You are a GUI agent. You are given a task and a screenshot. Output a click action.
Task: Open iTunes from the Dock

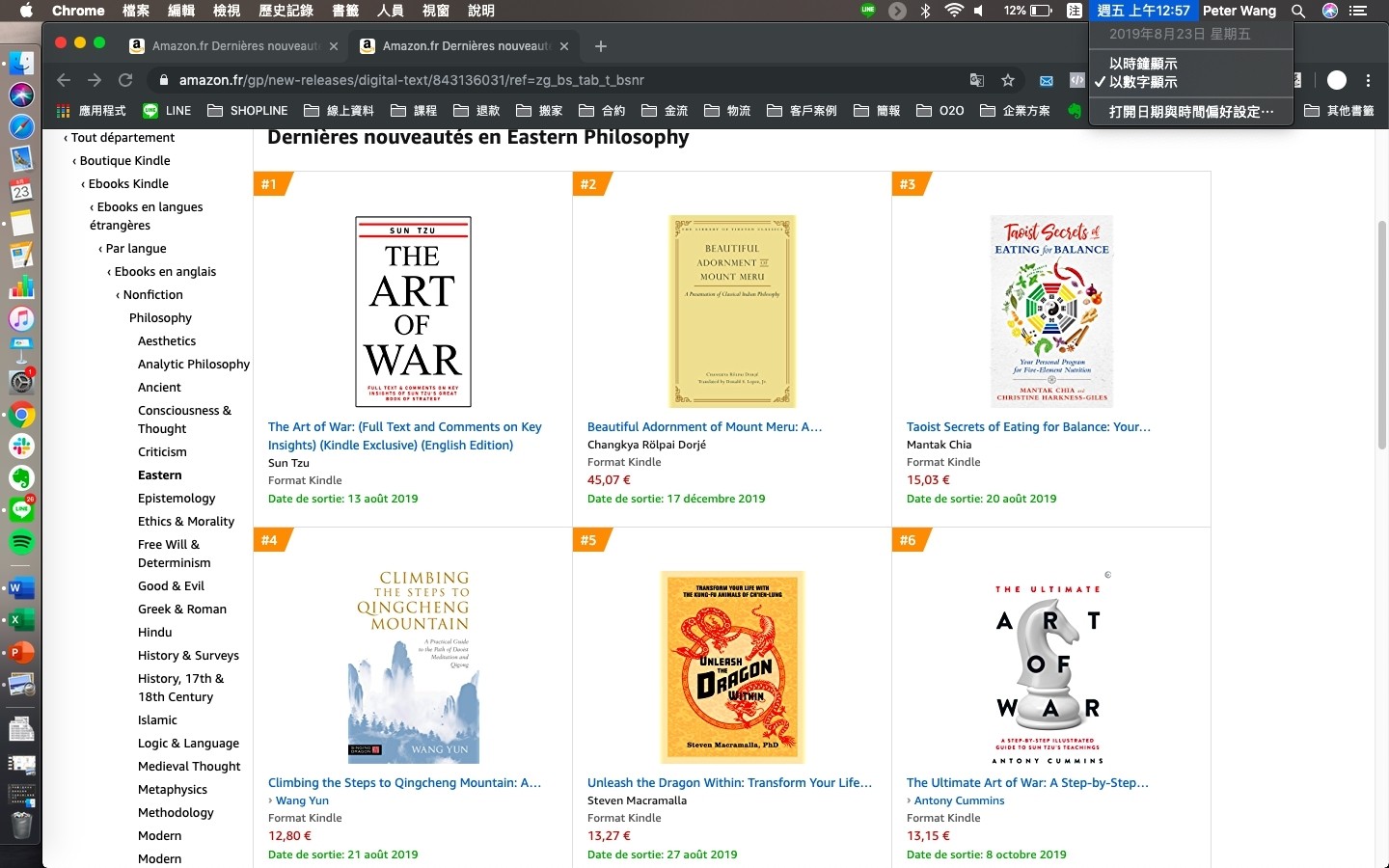pos(21,318)
